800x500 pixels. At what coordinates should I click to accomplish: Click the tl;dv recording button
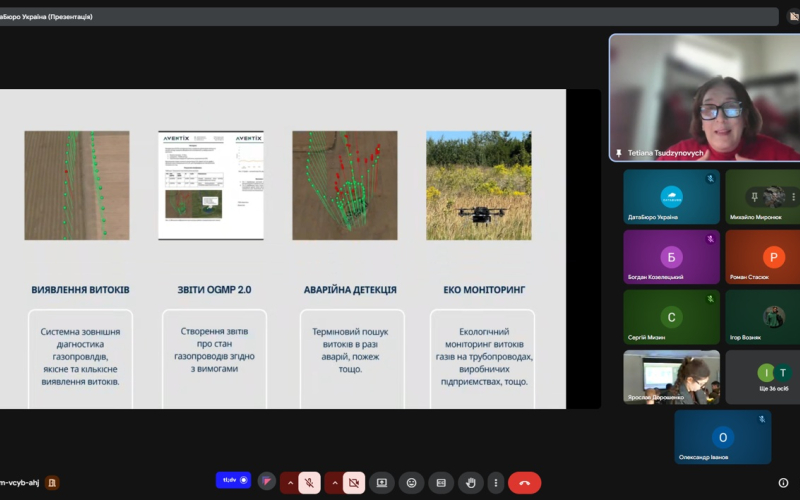(233, 481)
